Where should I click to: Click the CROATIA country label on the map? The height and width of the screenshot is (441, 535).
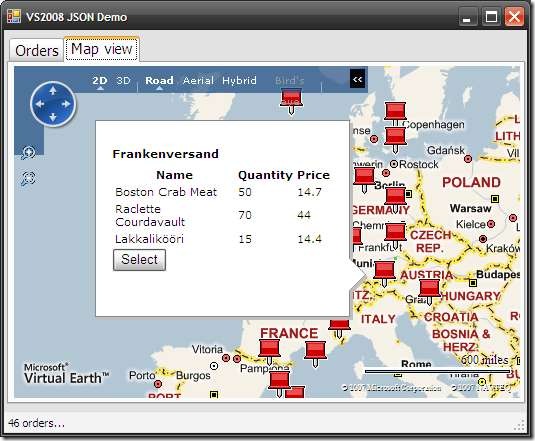[451, 317]
